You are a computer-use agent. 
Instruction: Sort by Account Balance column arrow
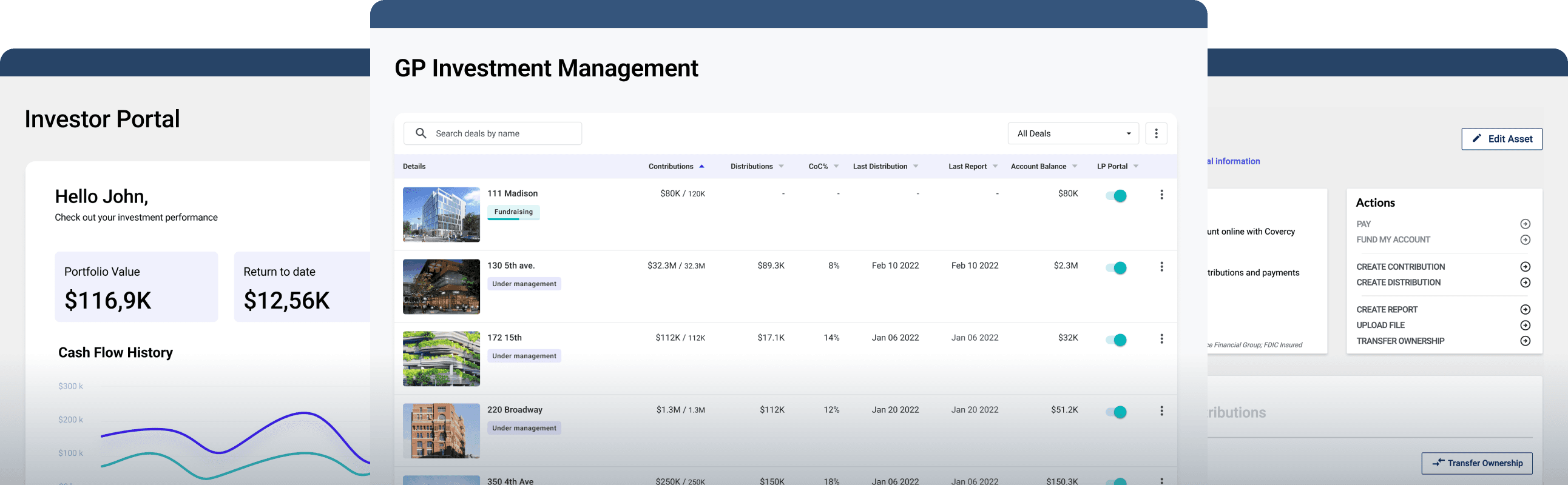[x=1074, y=167]
